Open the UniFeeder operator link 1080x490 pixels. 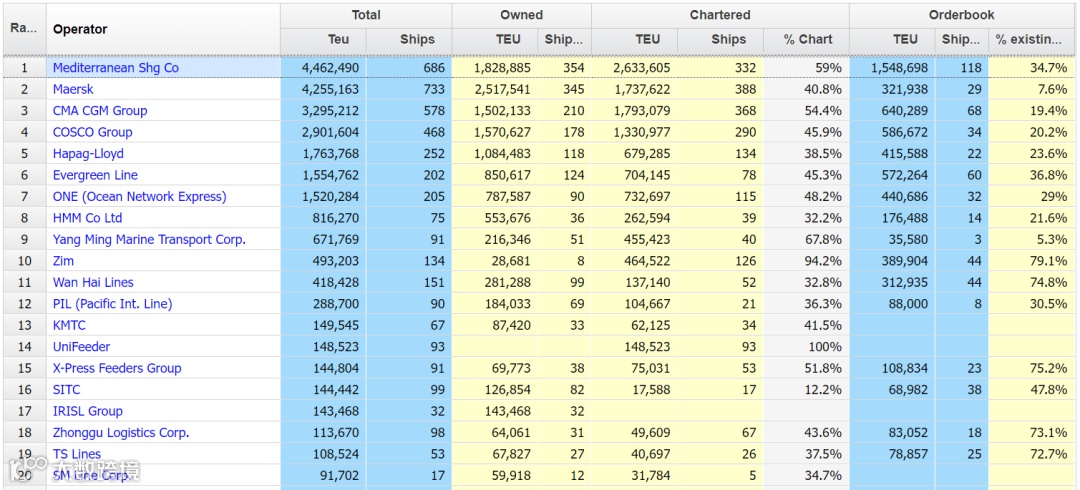click(x=81, y=346)
